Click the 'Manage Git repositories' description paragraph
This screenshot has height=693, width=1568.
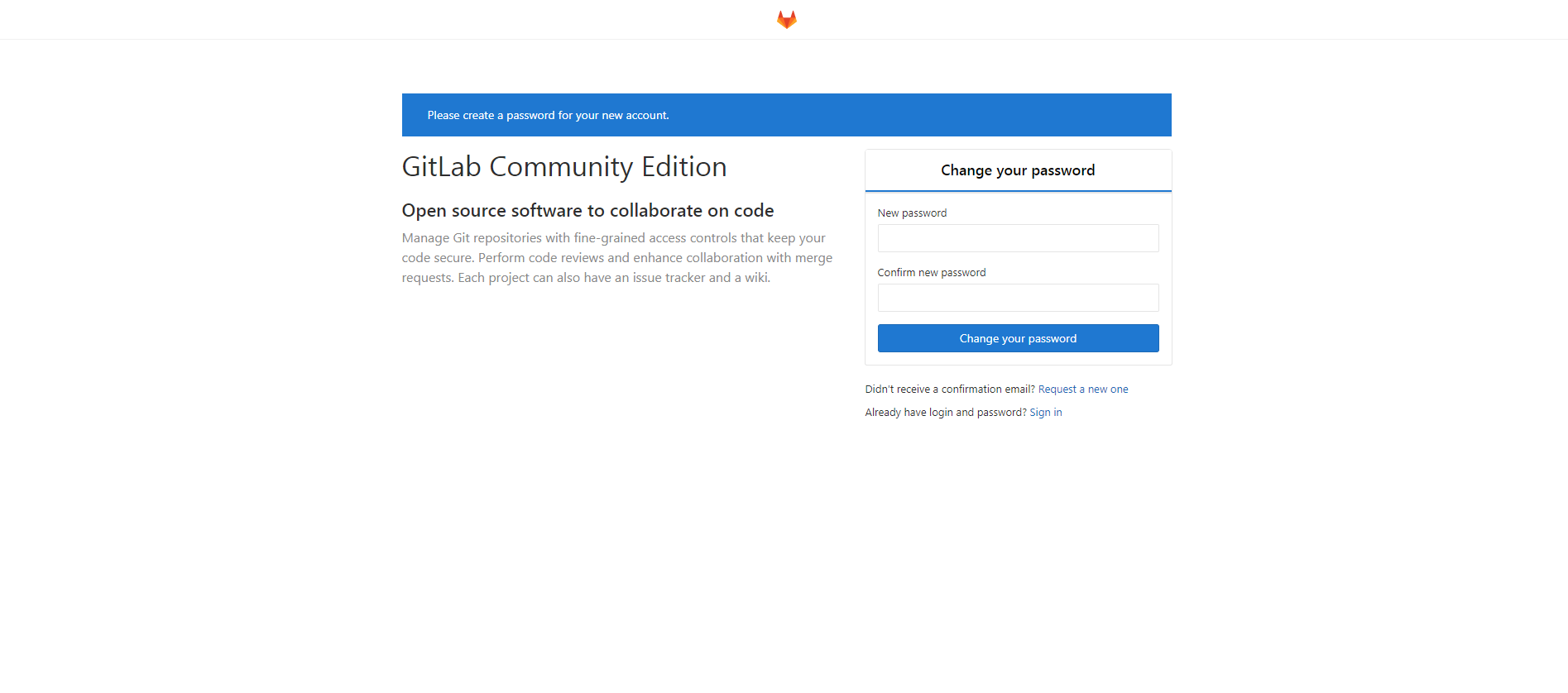(x=617, y=258)
